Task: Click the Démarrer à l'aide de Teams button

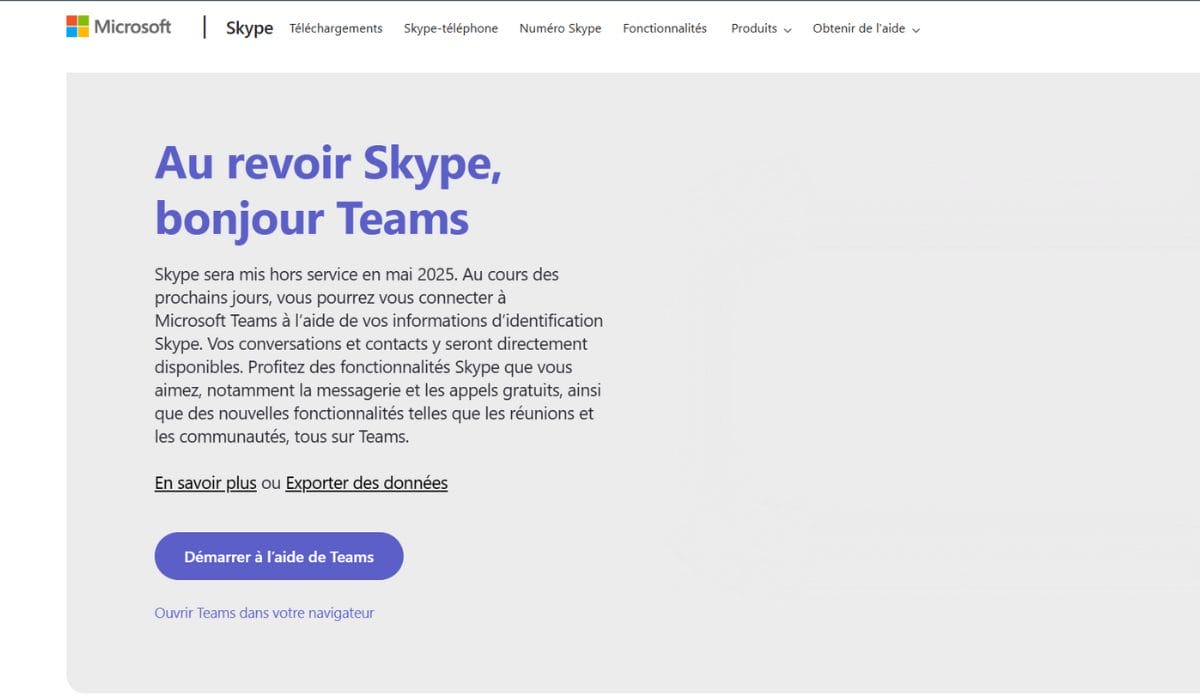Action: point(278,556)
